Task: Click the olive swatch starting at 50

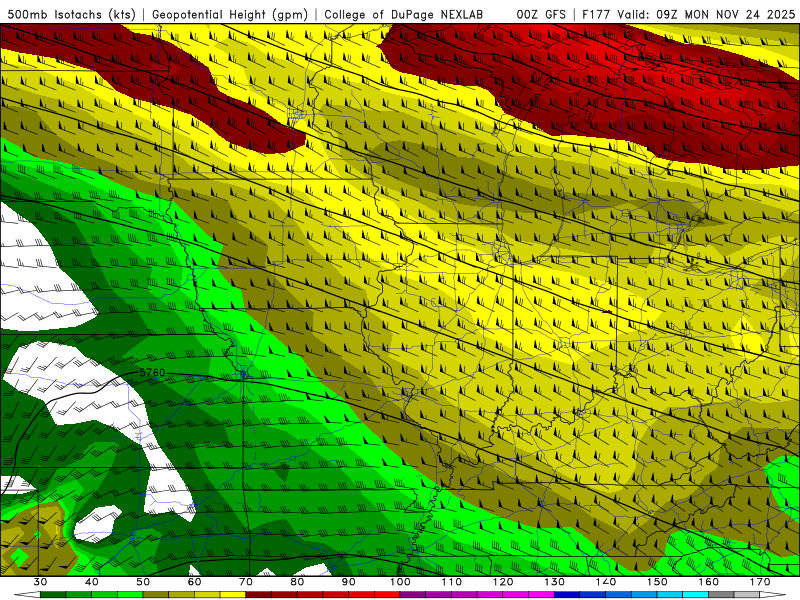Action: point(156,595)
